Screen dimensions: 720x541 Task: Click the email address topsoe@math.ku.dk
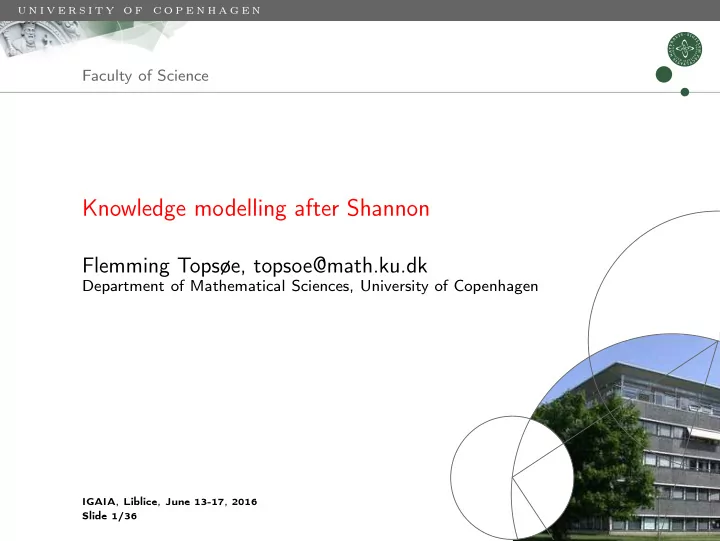[x=340, y=265]
